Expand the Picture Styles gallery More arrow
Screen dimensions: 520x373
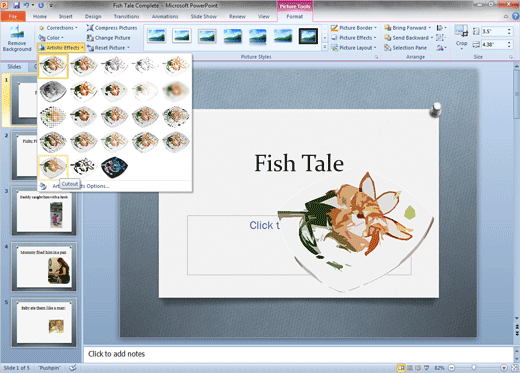(x=325, y=48)
